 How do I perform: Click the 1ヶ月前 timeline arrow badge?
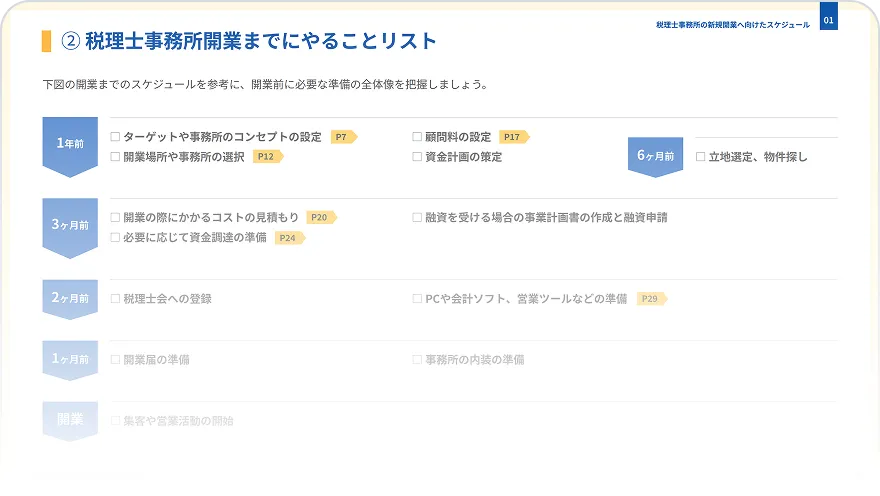click(x=70, y=359)
